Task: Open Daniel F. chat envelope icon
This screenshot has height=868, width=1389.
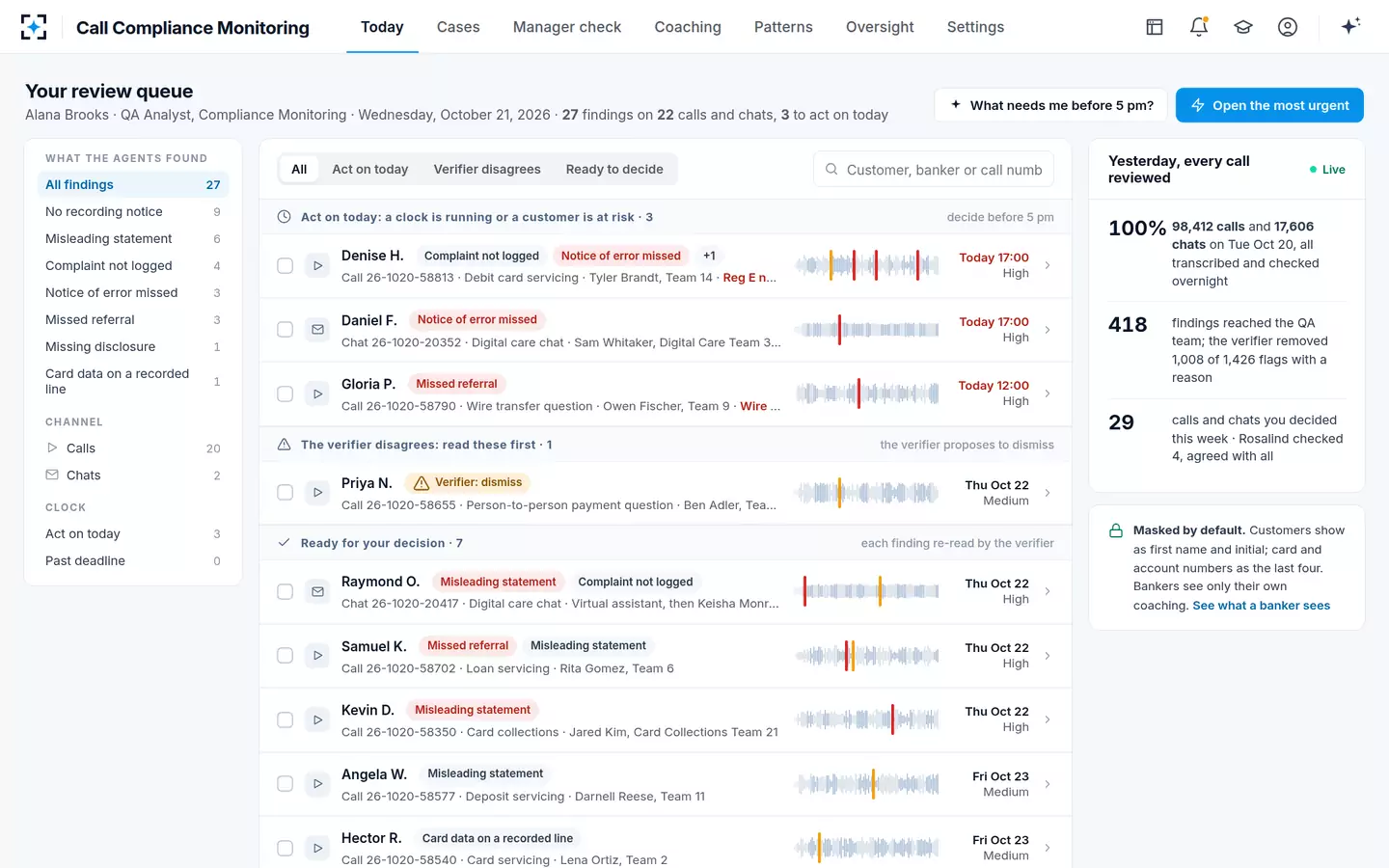Action: [317, 330]
